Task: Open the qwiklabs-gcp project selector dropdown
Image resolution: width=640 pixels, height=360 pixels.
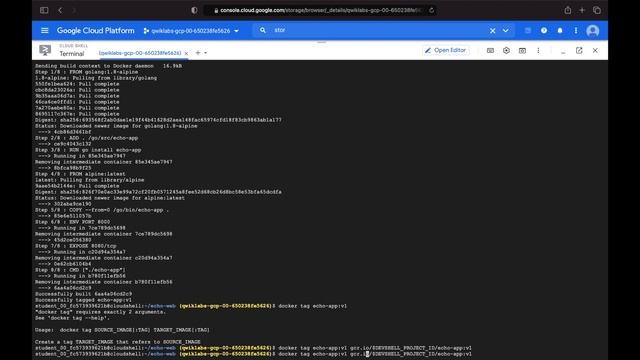Action: point(191,31)
